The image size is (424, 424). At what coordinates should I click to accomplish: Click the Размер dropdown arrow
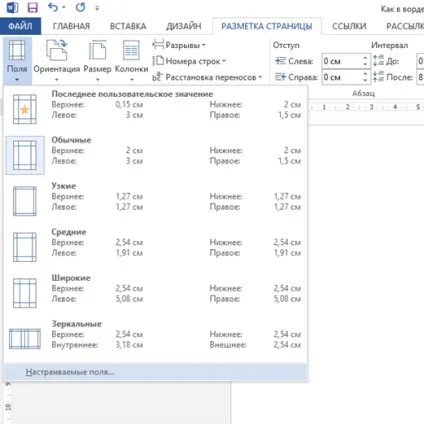click(97, 80)
